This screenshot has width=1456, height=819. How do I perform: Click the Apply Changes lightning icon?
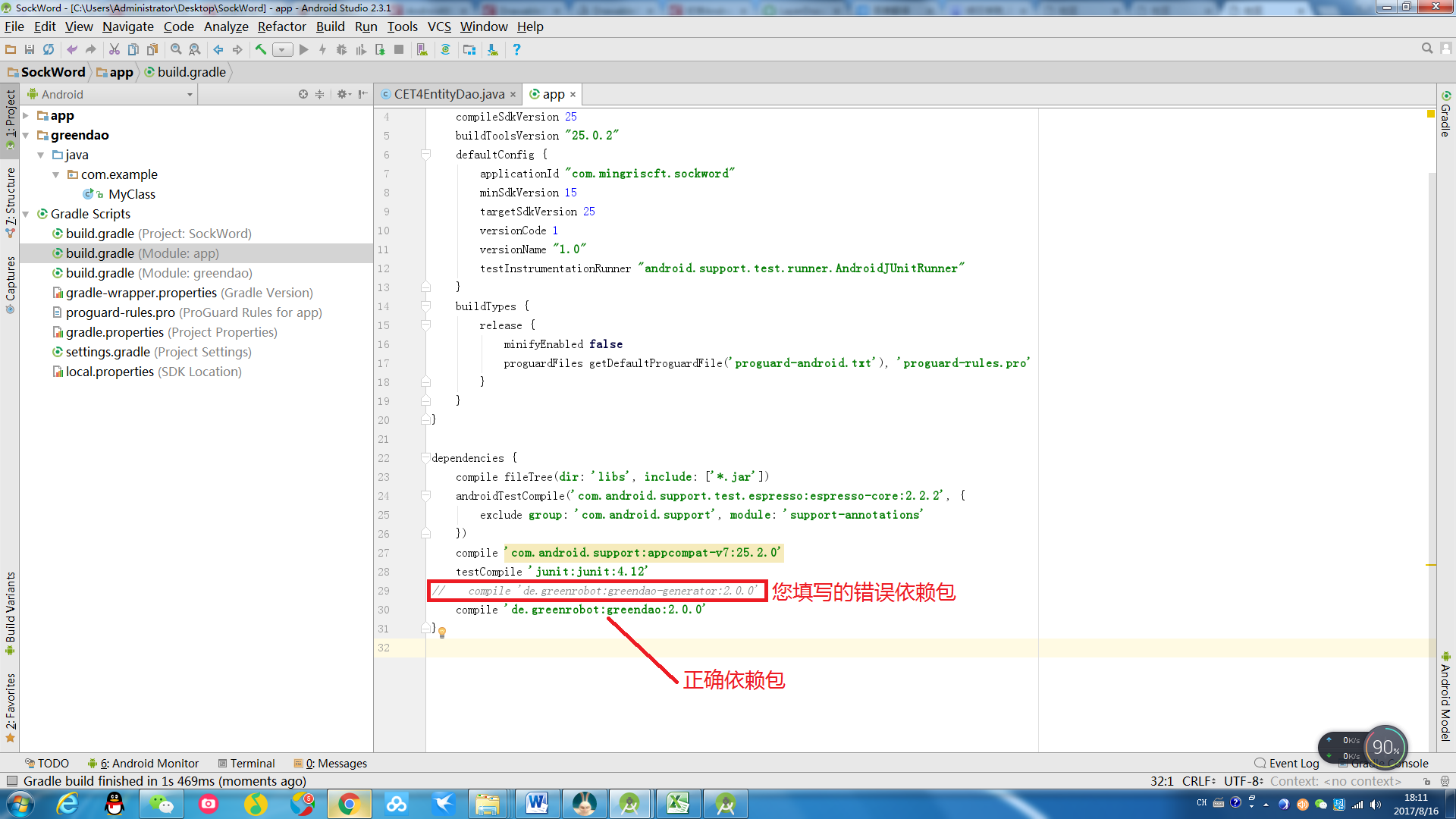click(323, 49)
